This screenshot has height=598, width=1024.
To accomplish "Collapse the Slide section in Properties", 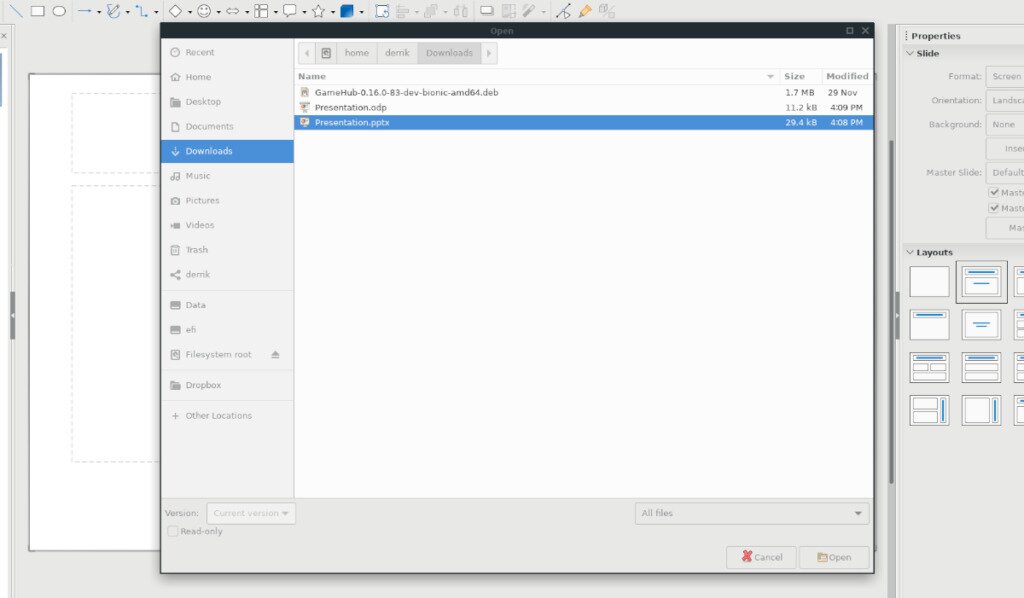I will coord(910,53).
